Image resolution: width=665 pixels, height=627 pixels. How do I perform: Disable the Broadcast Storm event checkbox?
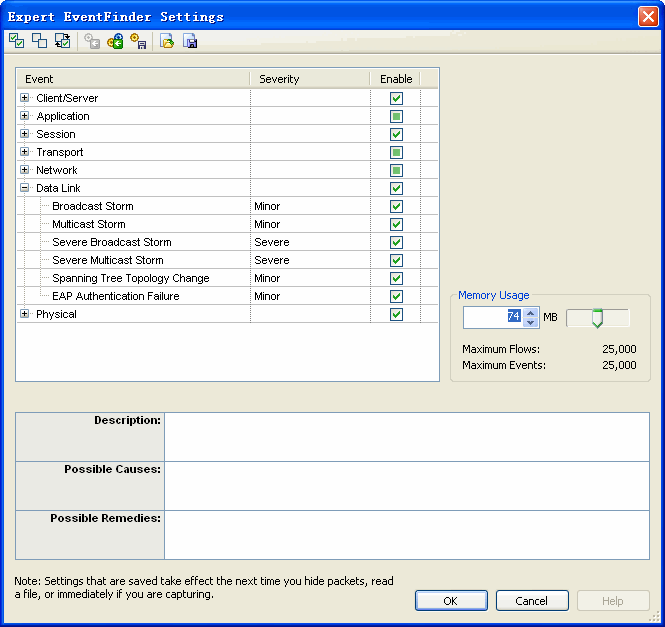coord(396,206)
